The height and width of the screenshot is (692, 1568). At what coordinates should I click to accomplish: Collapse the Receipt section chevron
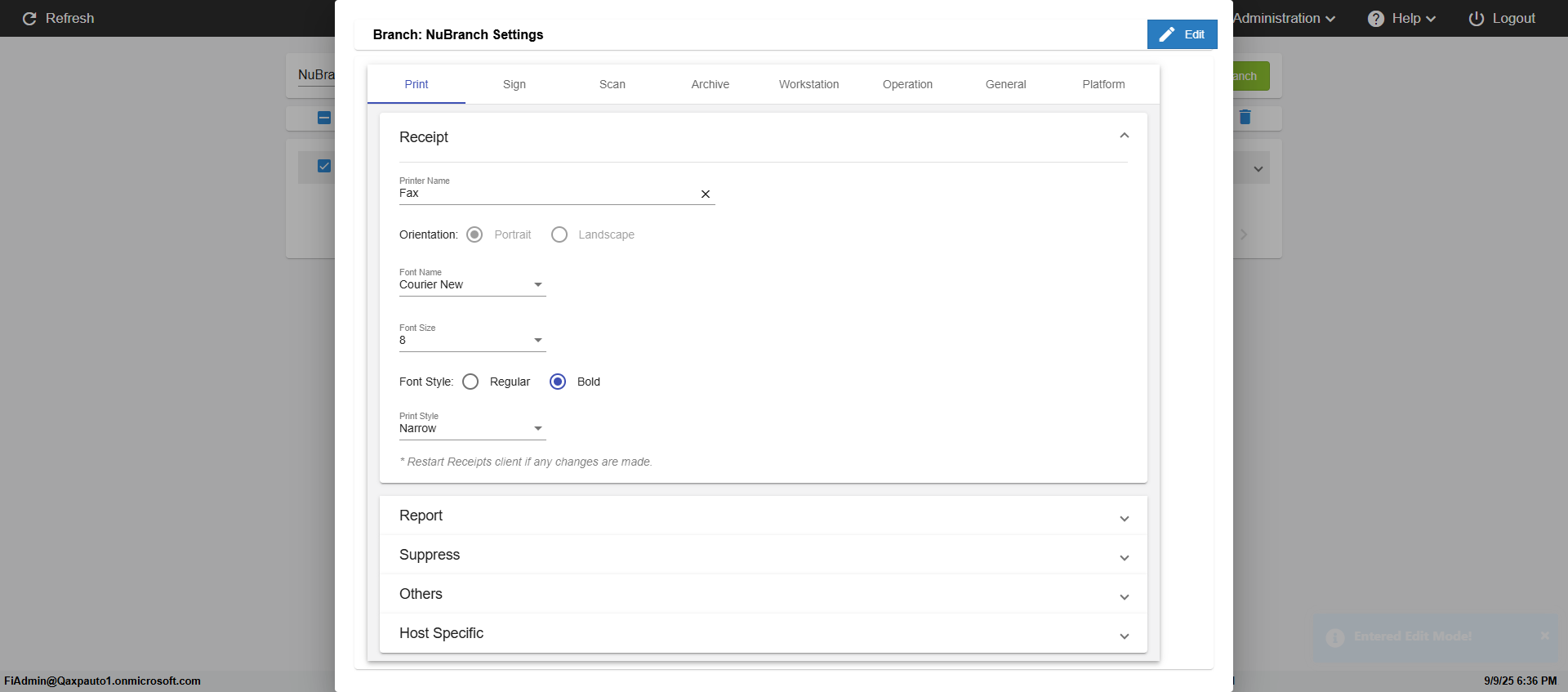click(1125, 136)
